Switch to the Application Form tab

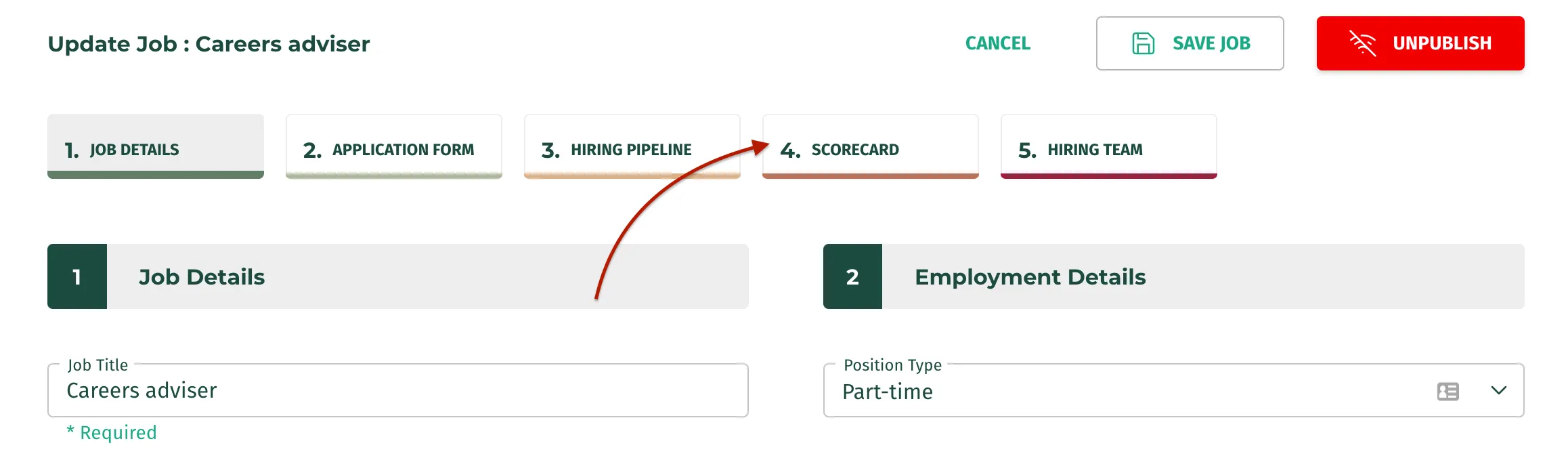[394, 146]
